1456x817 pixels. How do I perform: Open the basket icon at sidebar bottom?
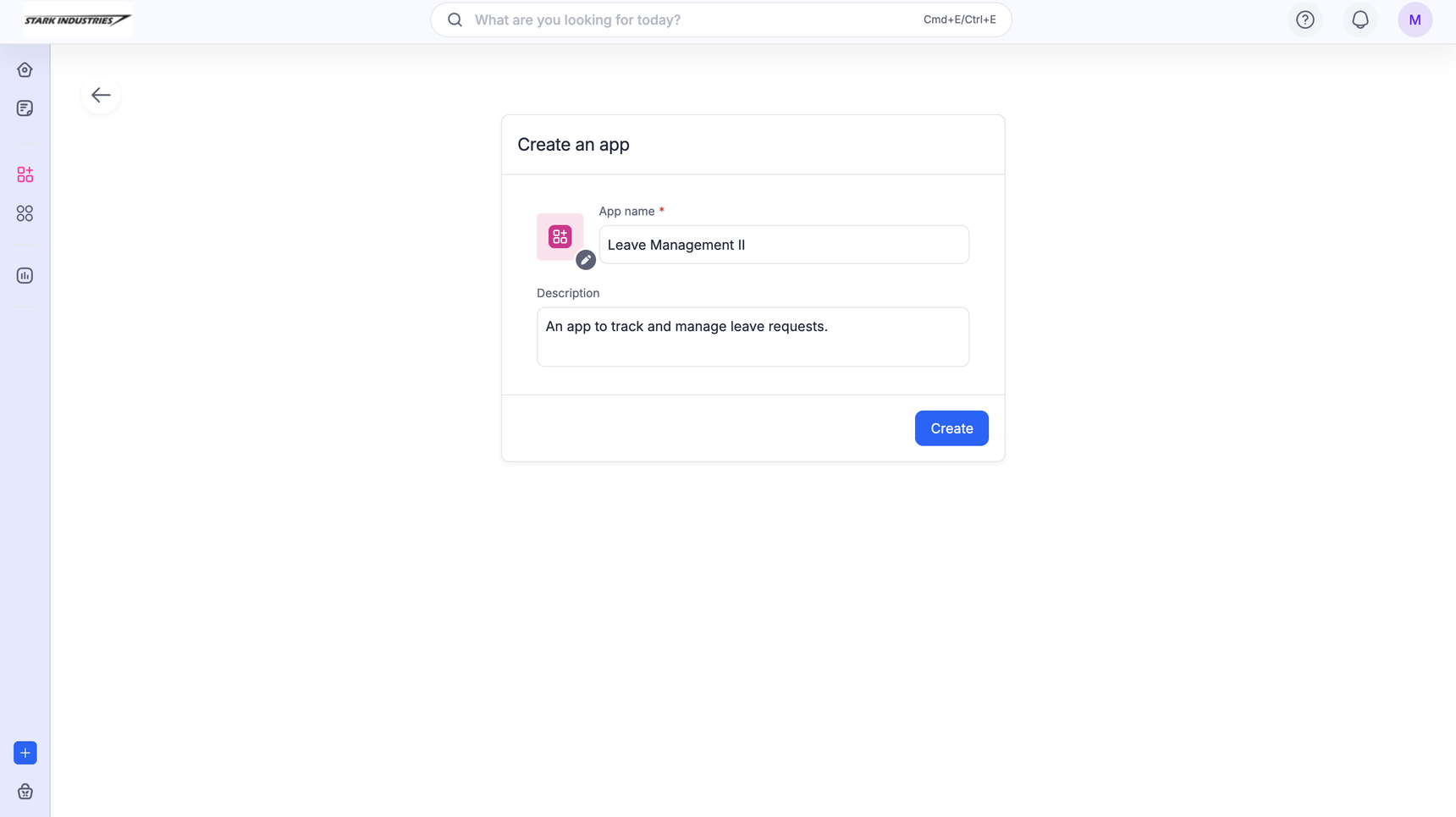tap(25, 792)
